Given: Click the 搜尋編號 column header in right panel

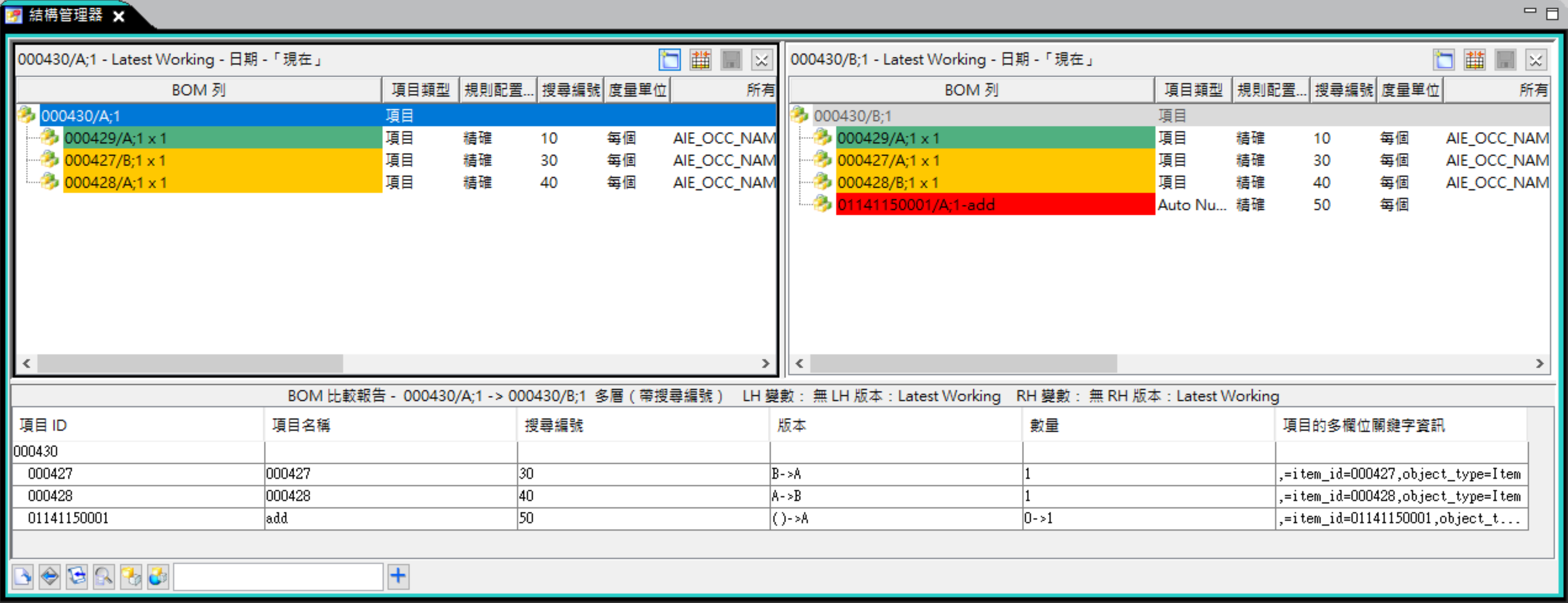Looking at the screenshot, I should (1344, 90).
